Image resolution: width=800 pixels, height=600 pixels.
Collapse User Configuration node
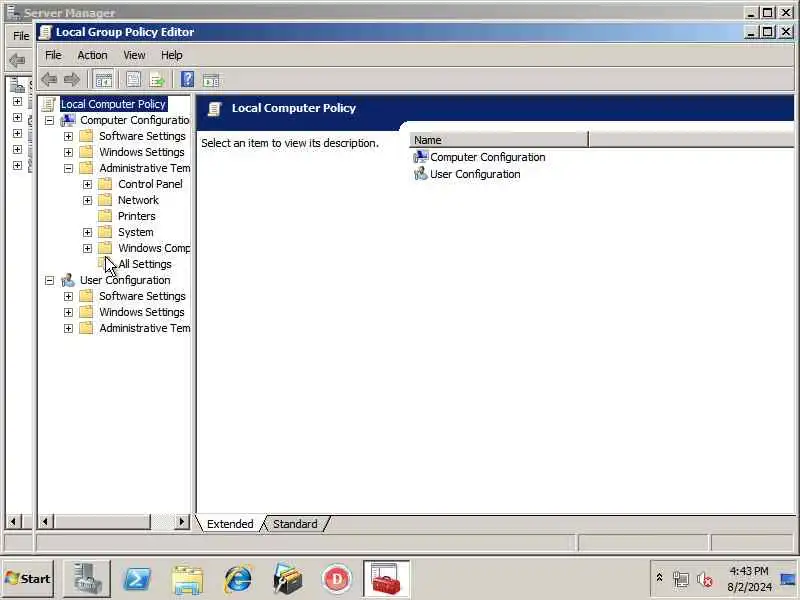point(49,280)
